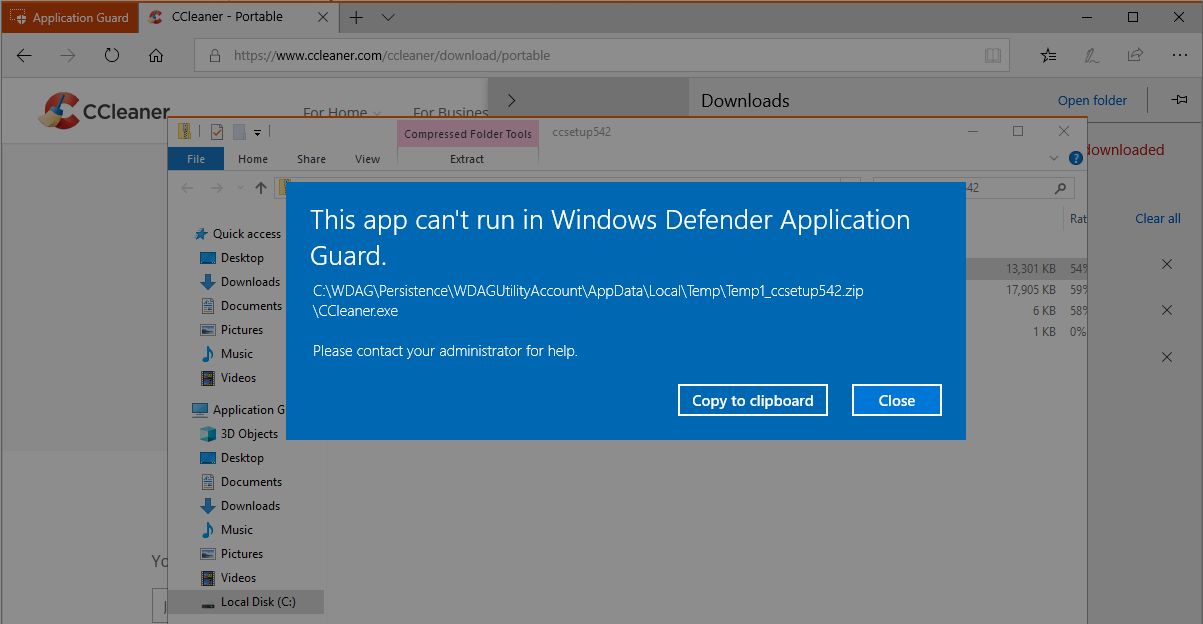The image size is (1203, 624).
Task: Open Edge's more settings ellipsis menu
Action: click(x=1179, y=56)
